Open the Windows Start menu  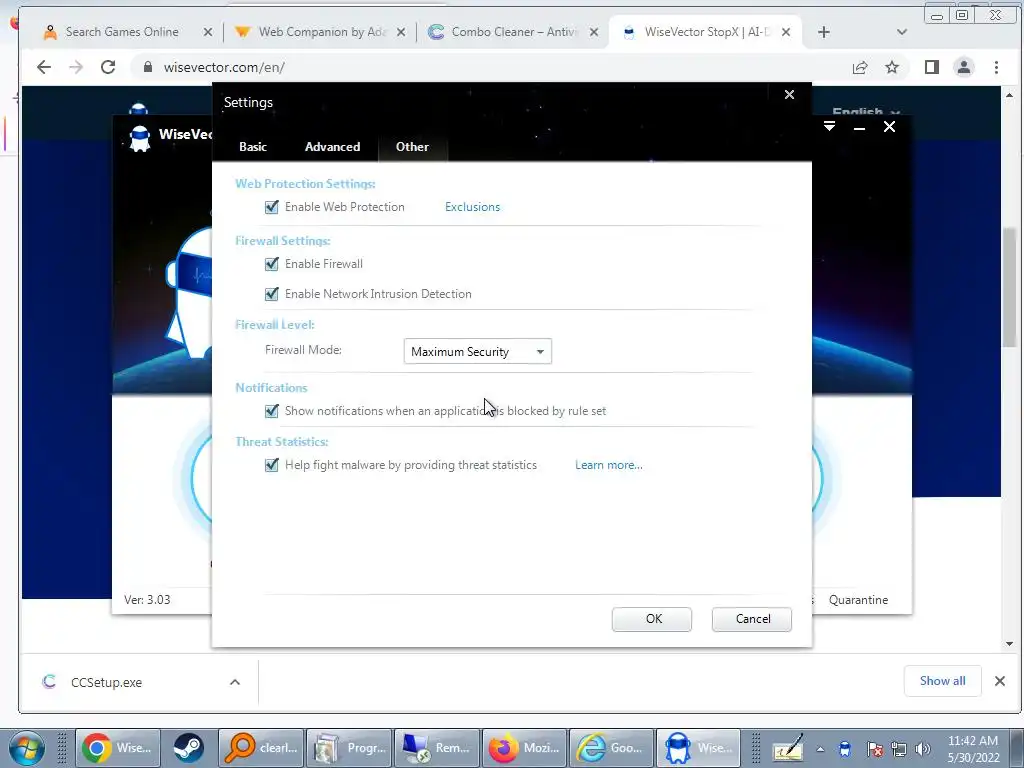[x=26, y=748]
